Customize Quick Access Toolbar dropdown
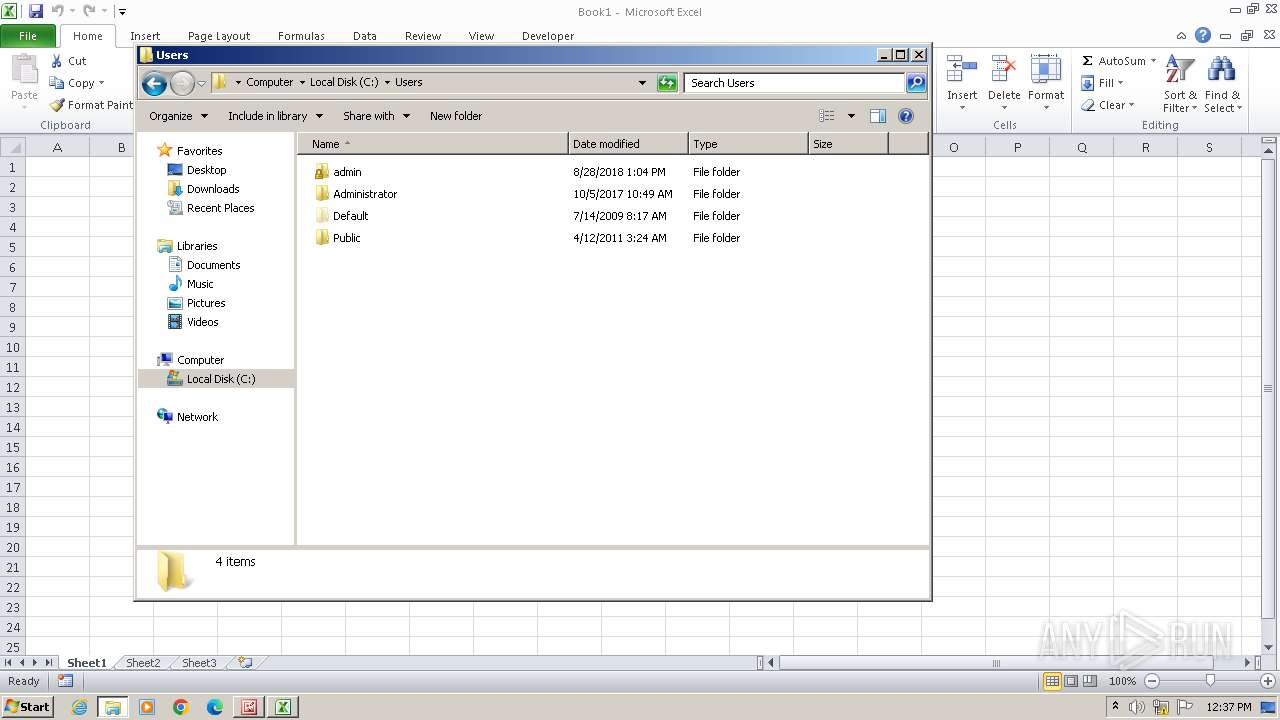Screen dimensions: 1280x720 coord(122,12)
